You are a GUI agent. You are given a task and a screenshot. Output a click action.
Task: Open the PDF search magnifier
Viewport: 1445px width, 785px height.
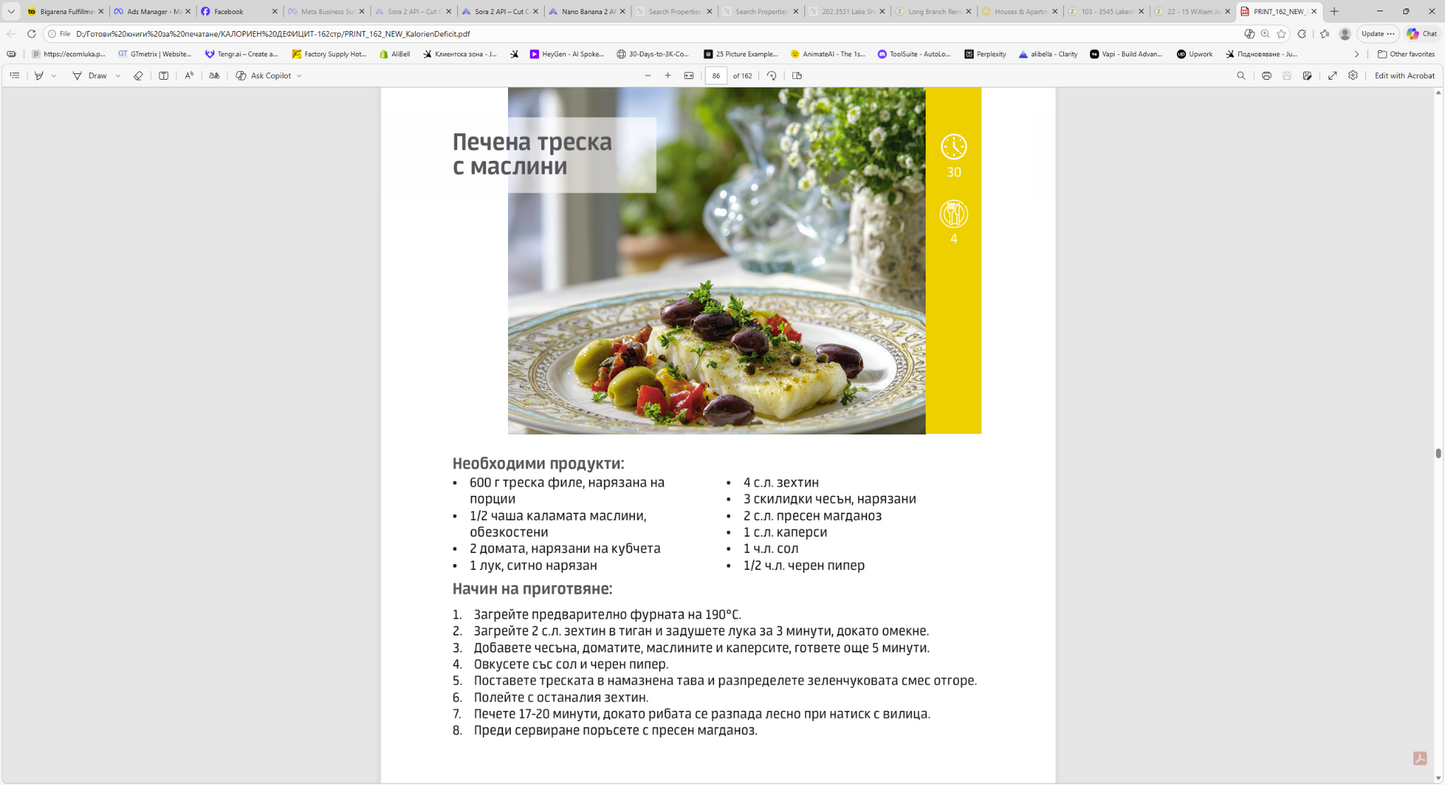1241,76
